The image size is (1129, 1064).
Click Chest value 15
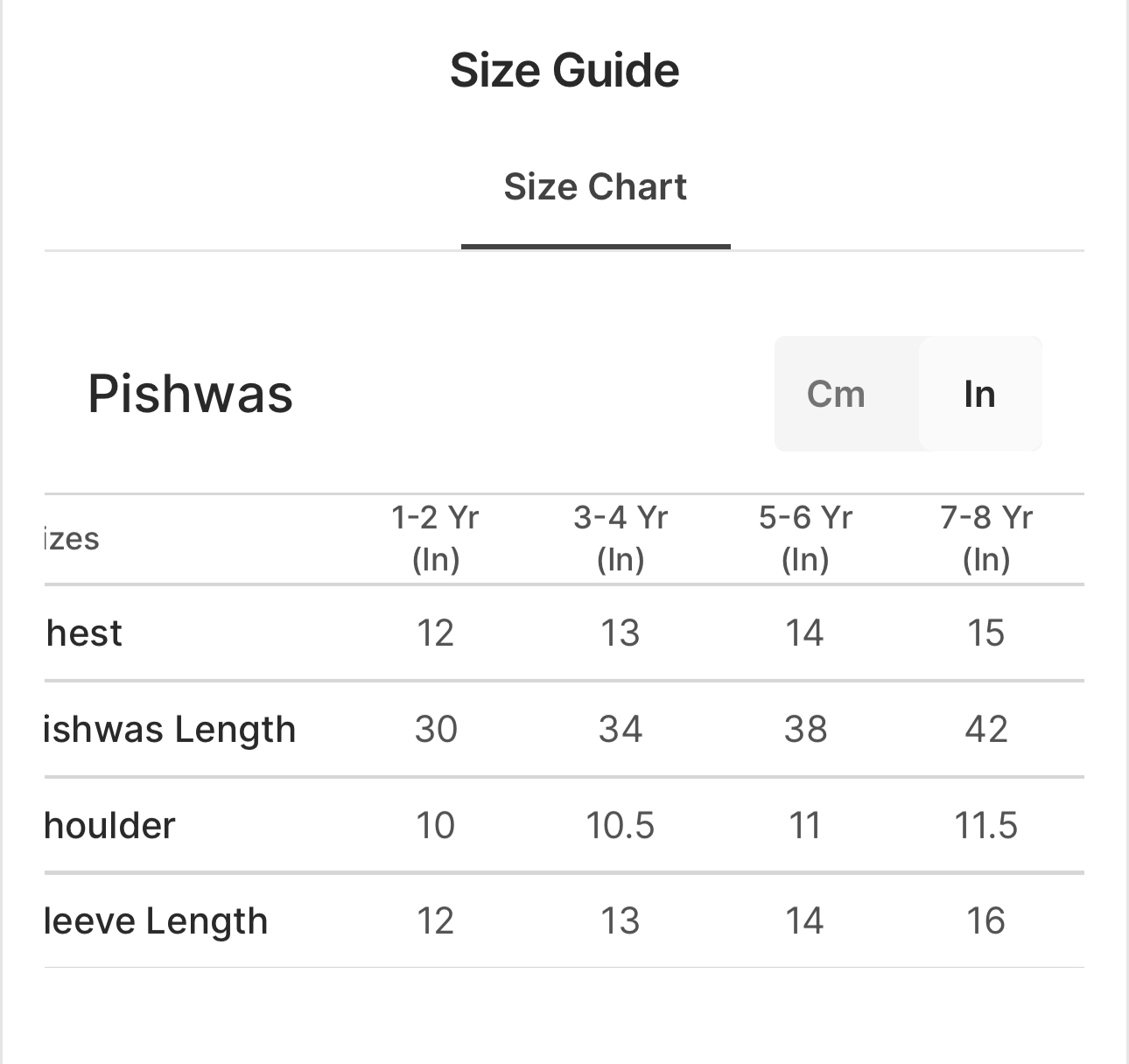986,633
